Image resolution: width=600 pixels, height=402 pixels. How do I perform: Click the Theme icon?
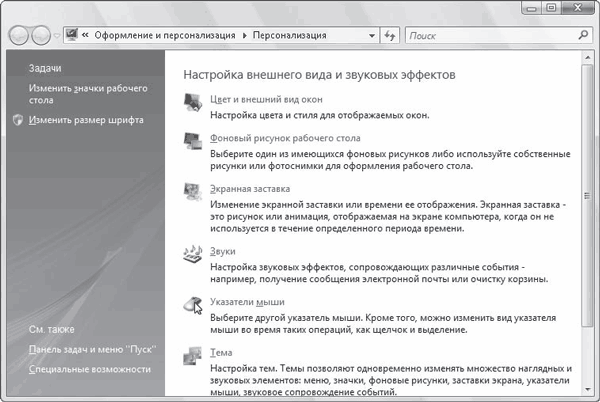point(193,355)
